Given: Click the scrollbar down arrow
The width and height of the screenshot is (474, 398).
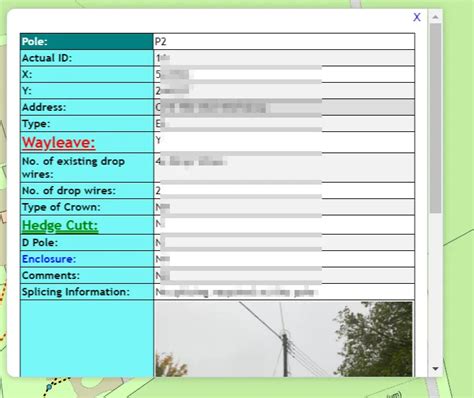Looking at the screenshot, I should (435, 369).
